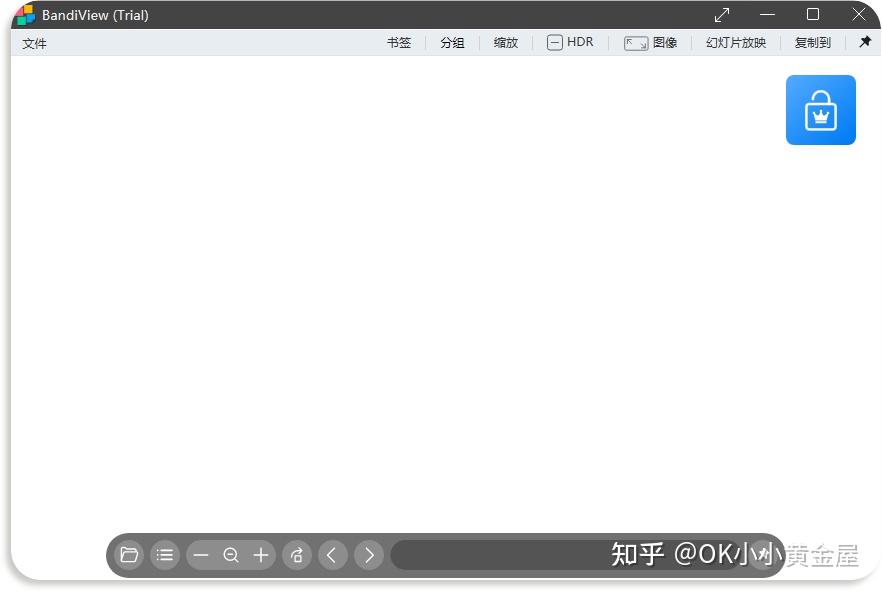
Task: Open the 缩放 zoom options dropdown
Action: pos(505,42)
